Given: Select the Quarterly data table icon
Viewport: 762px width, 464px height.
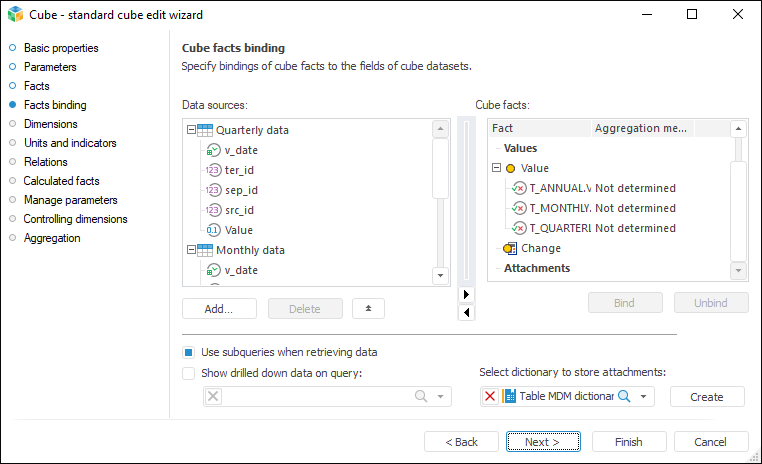Looking at the screenshot, I should pos(205,130).
